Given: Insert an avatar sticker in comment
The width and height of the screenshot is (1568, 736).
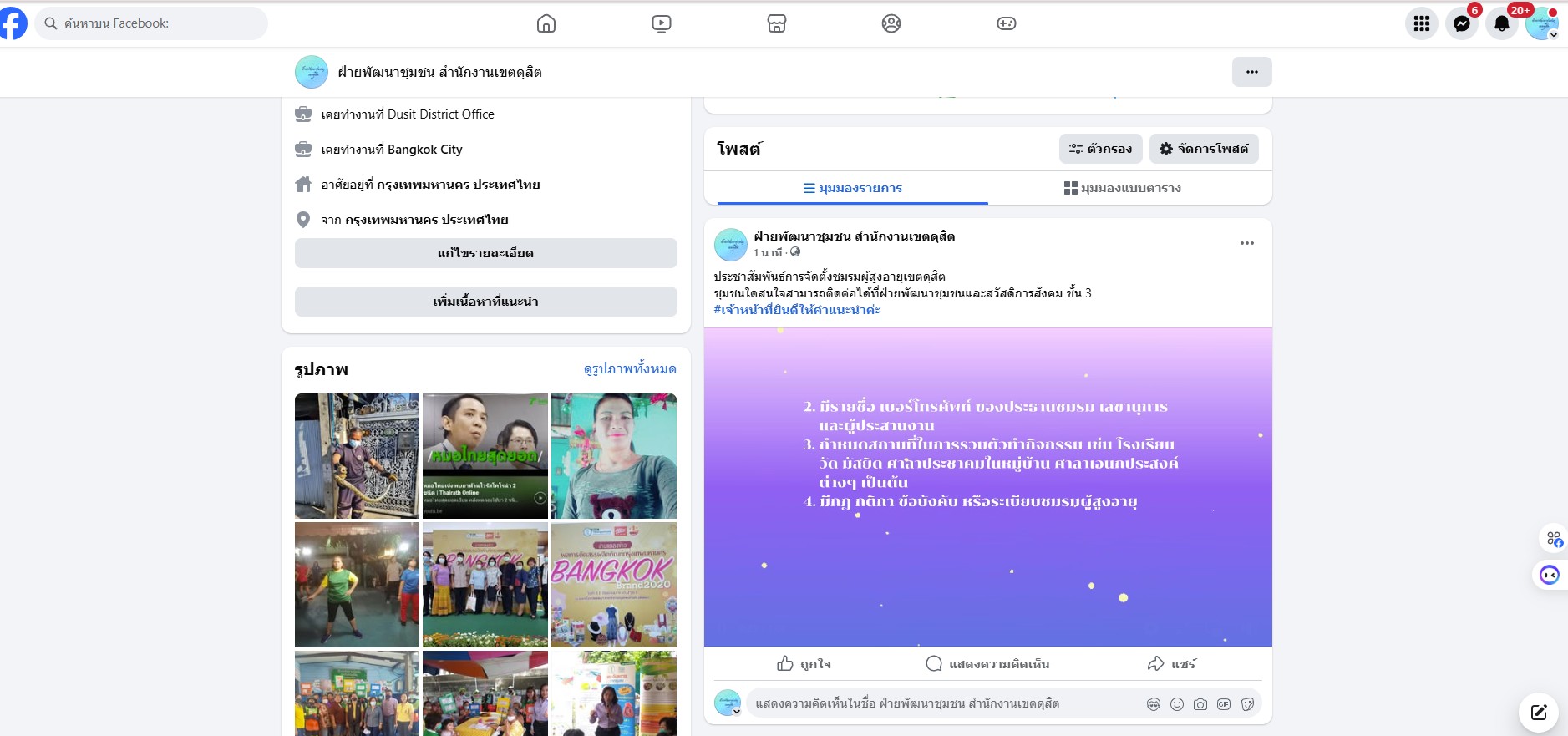Looking at the screenshot, I should tap(1154, 704).
